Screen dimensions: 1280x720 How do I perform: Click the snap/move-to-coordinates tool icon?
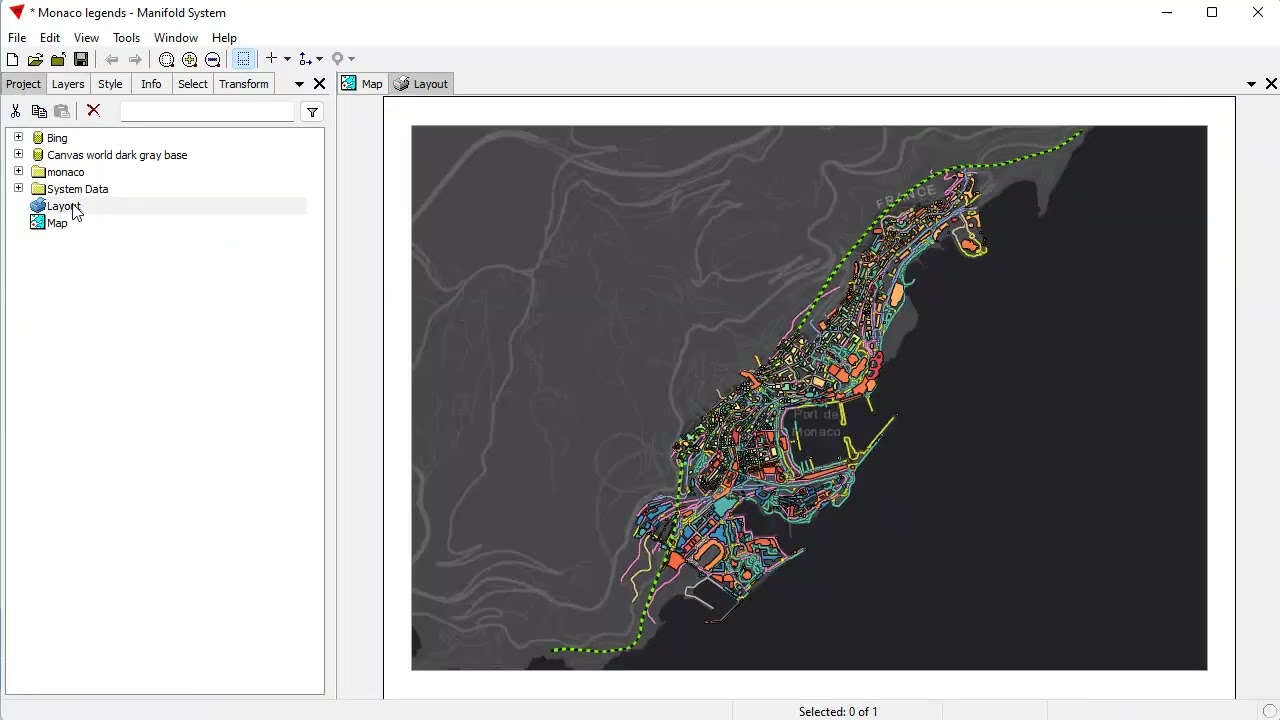(305, 59)
